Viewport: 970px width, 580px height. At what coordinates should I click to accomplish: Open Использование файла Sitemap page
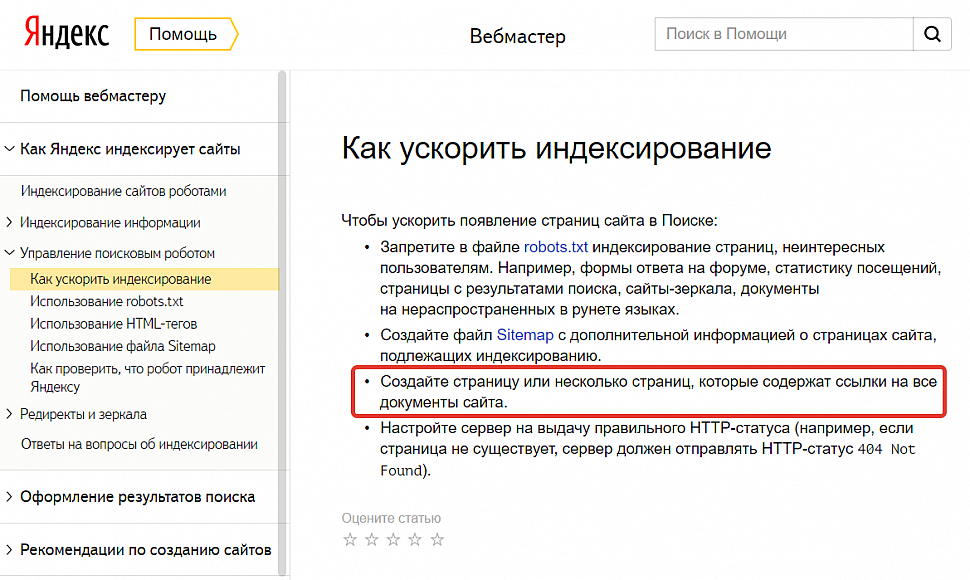click(x=122, y=346)
